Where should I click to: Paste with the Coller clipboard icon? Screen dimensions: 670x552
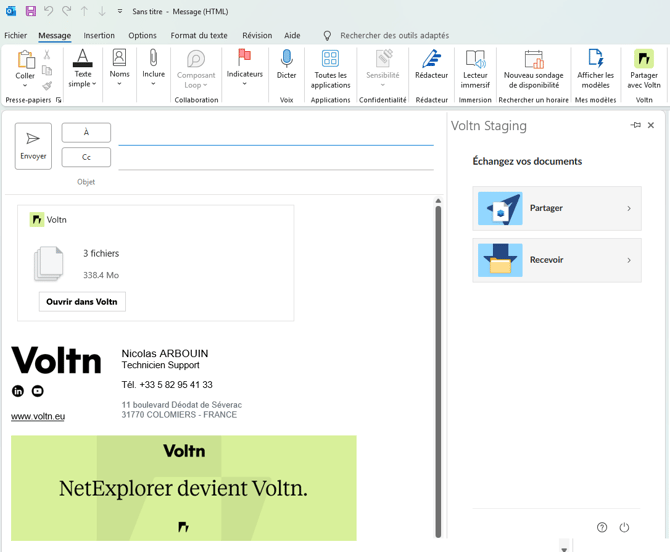(x=26, y=59)
